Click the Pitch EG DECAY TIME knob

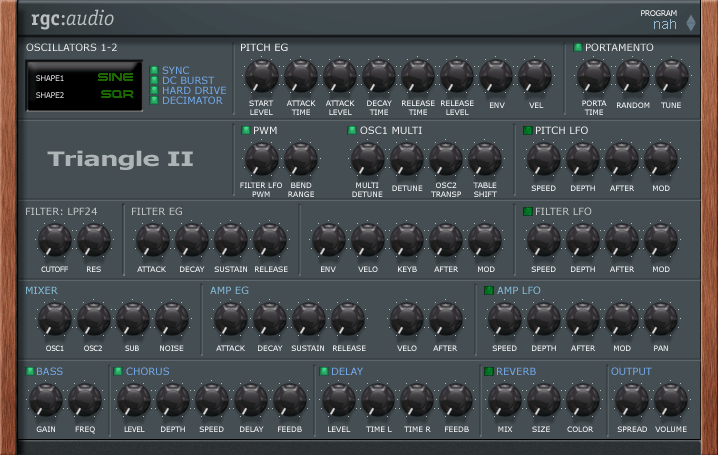[379, 76]
